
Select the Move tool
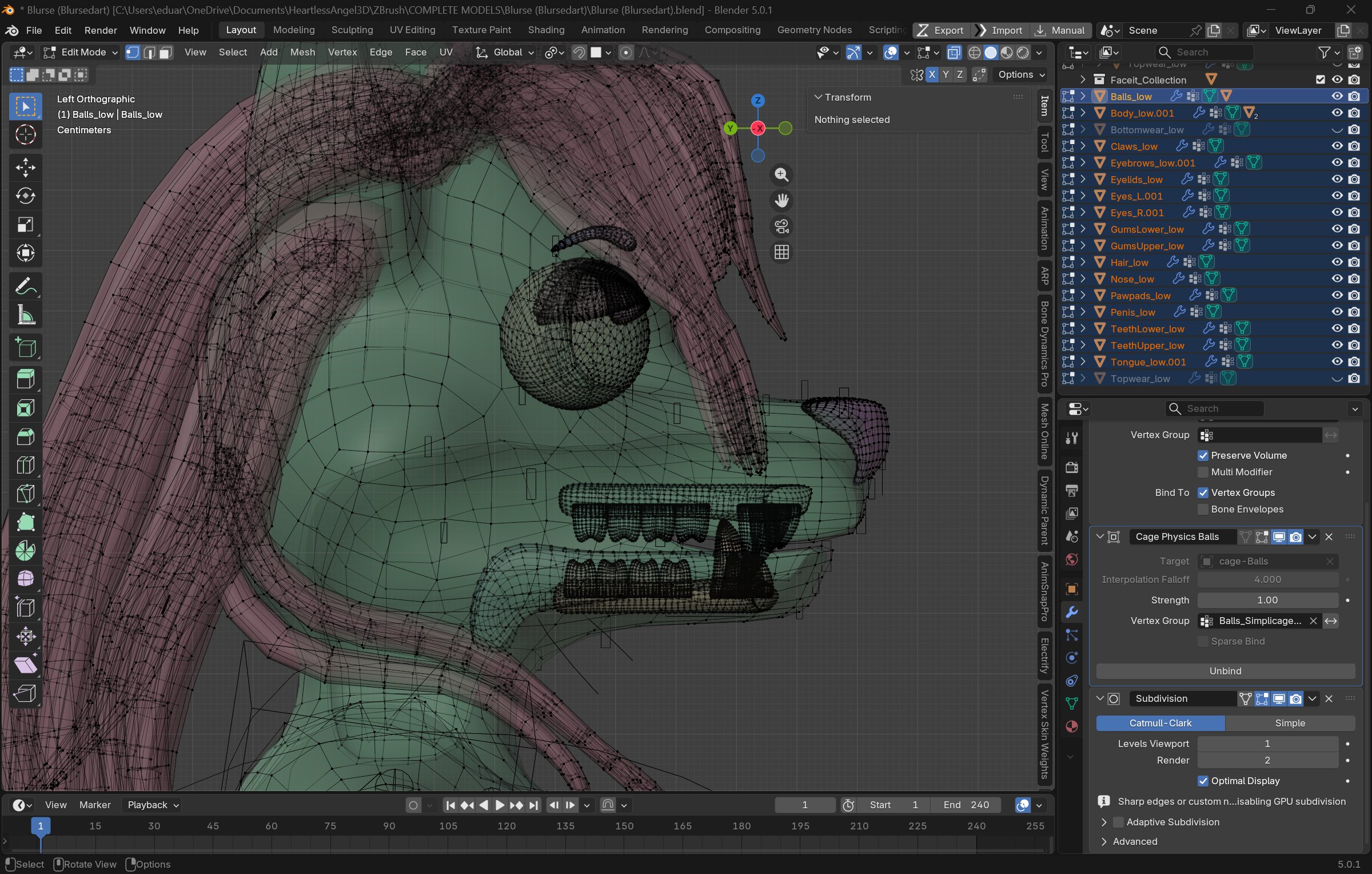(x=25, y=168)
